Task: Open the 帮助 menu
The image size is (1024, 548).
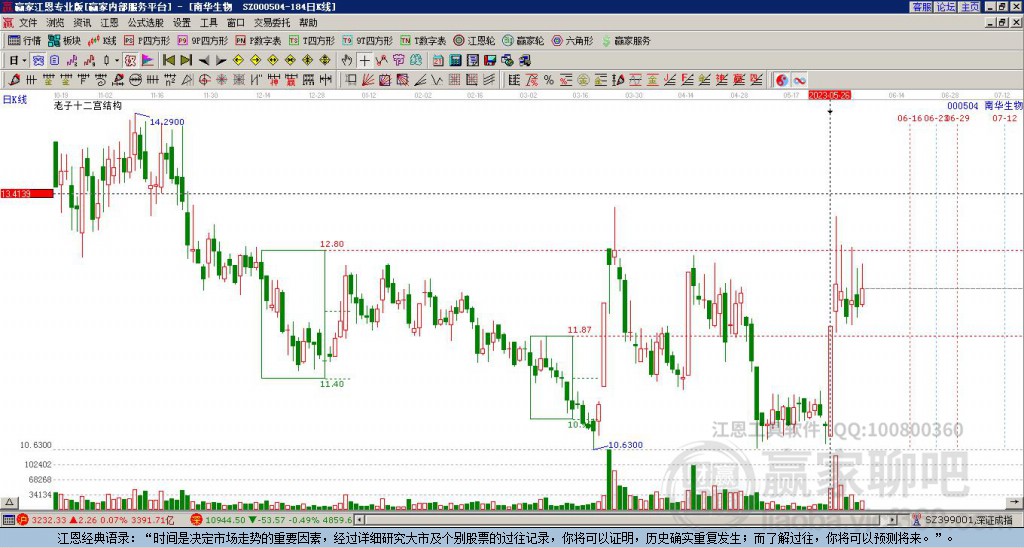Action: click(308, 23)
